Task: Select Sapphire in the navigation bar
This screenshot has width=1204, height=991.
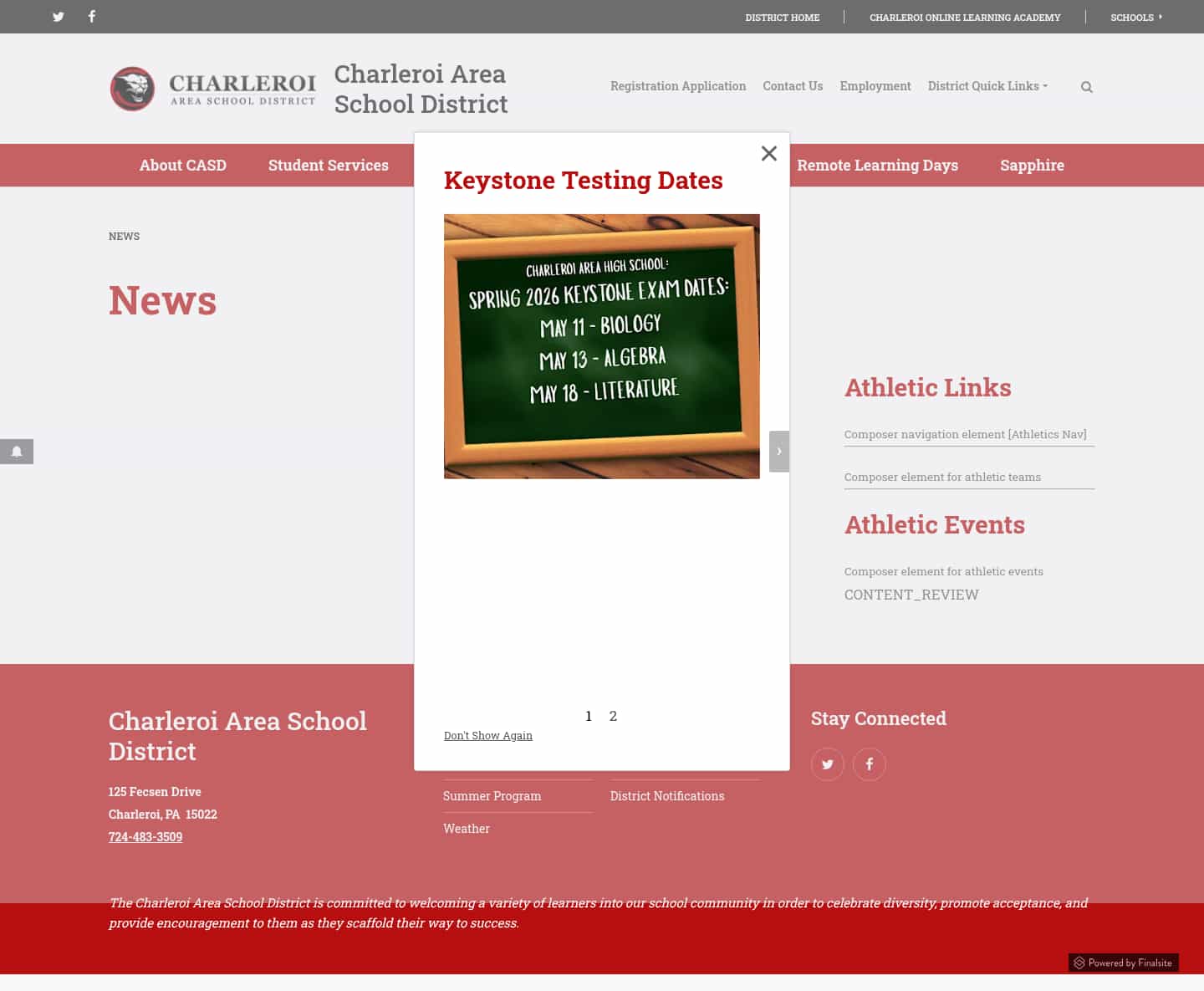Action: pyautogui.click(x=1032, y=165)
